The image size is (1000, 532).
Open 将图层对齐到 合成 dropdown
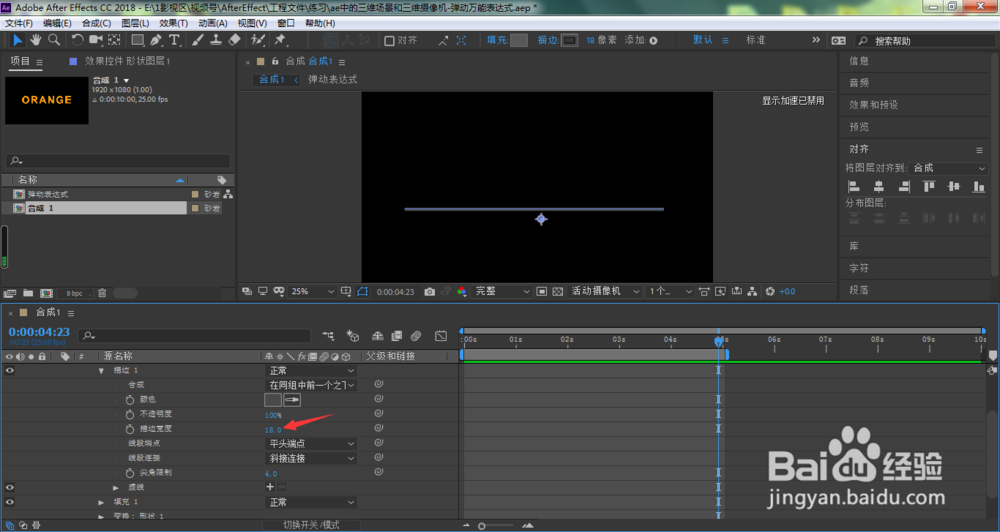point(948,168)
